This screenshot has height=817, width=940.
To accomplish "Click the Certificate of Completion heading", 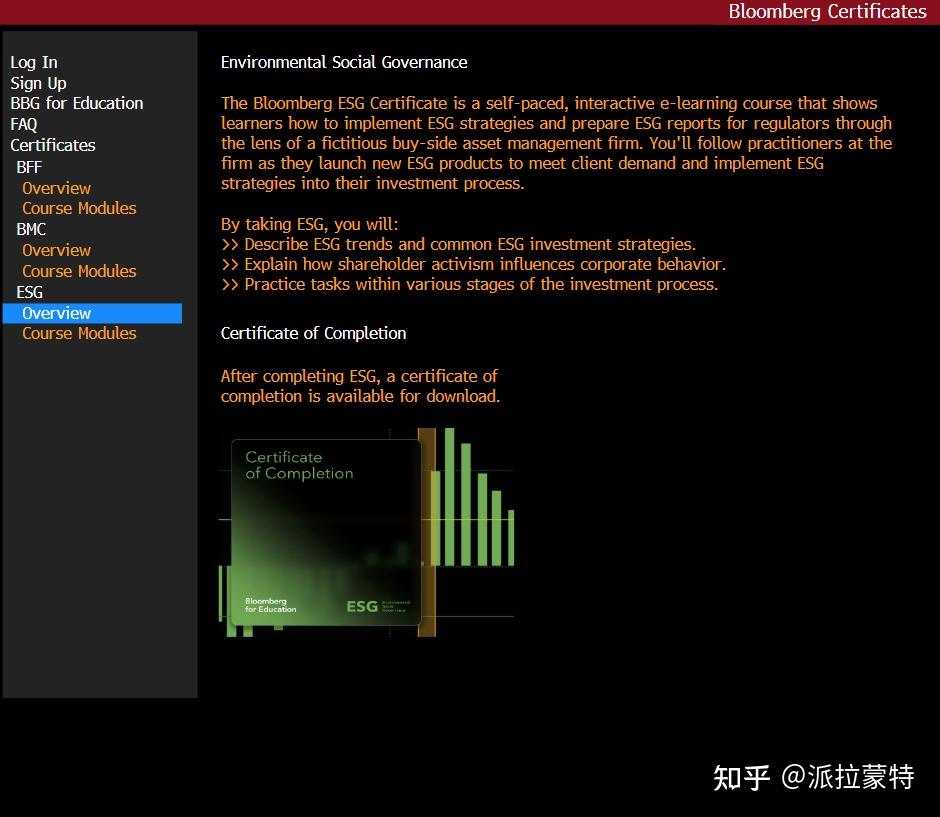I will coord(314,333).
